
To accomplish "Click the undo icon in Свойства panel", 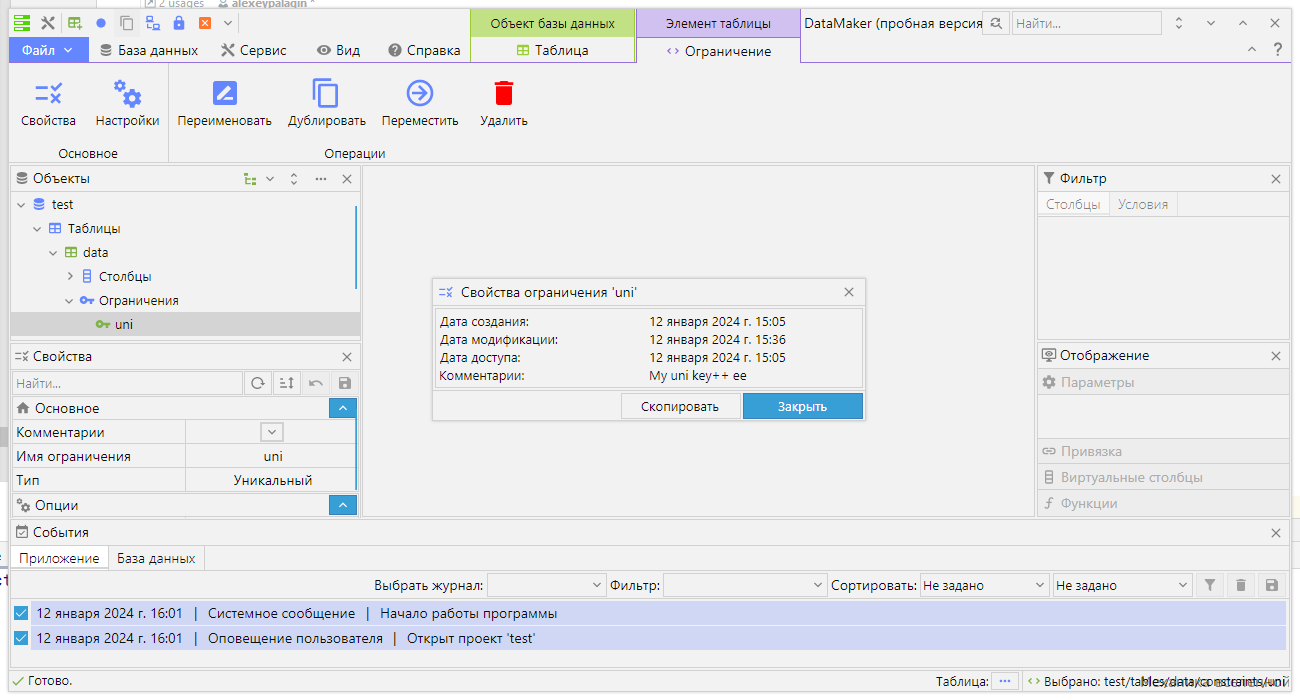I will click(316, 383).
